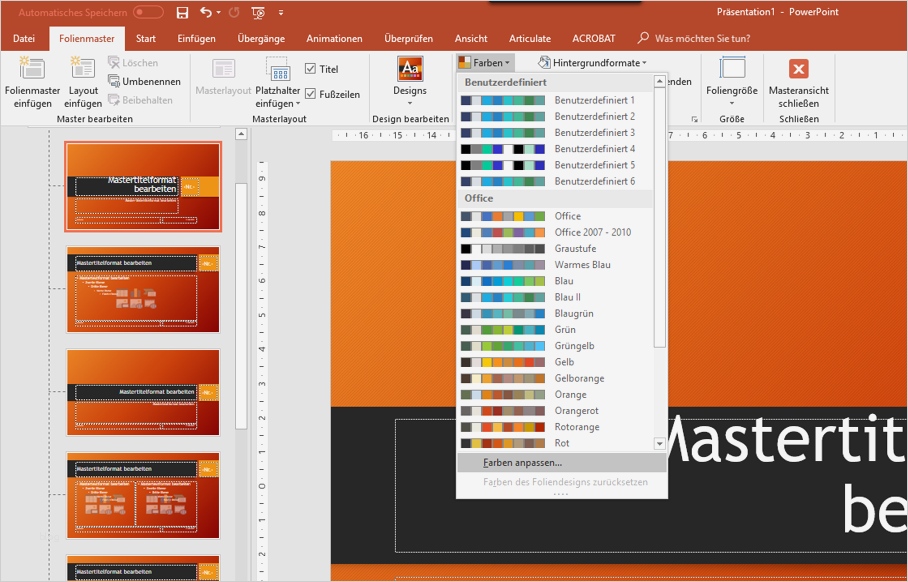
Task: Click Folienmaster einfügen icon
Action: click(x=32, y=69)
